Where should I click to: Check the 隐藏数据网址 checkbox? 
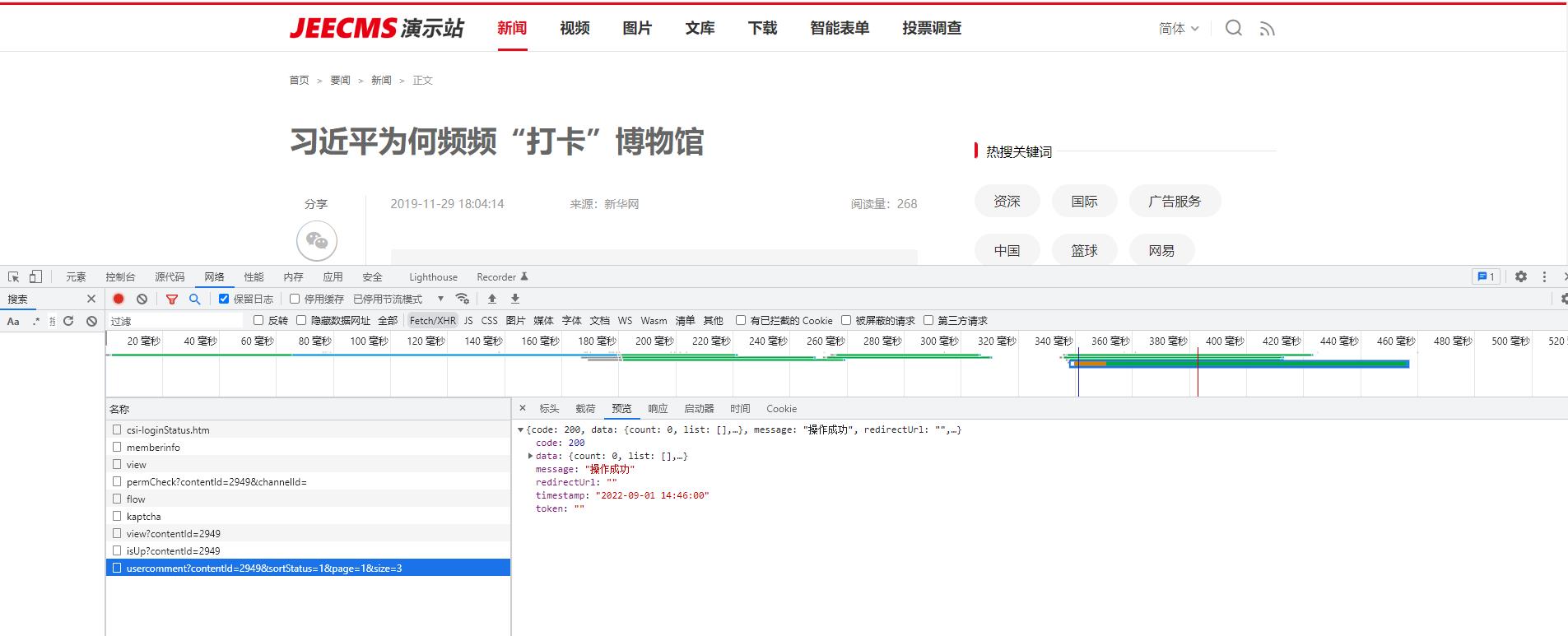click(x=301, y=320)
